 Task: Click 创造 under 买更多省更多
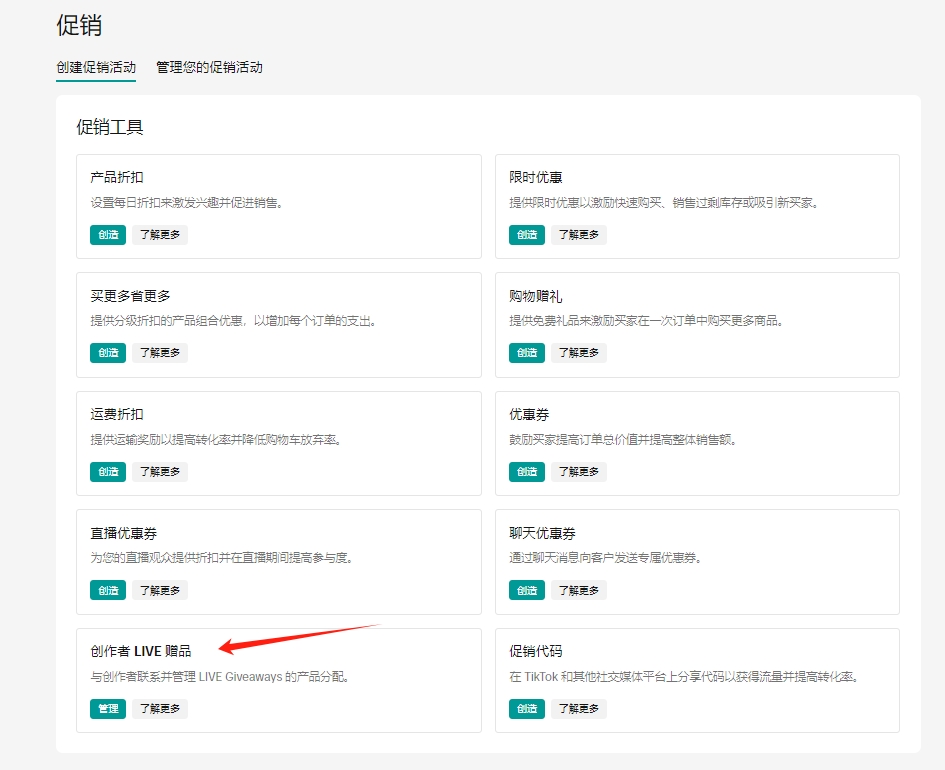pyautogui.click(x=107, y=353)
